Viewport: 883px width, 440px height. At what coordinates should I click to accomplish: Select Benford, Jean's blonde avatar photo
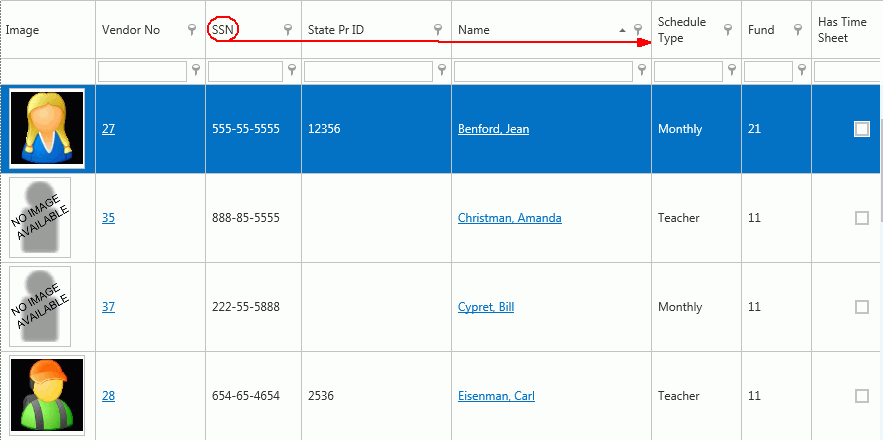[x=47, y=128]
